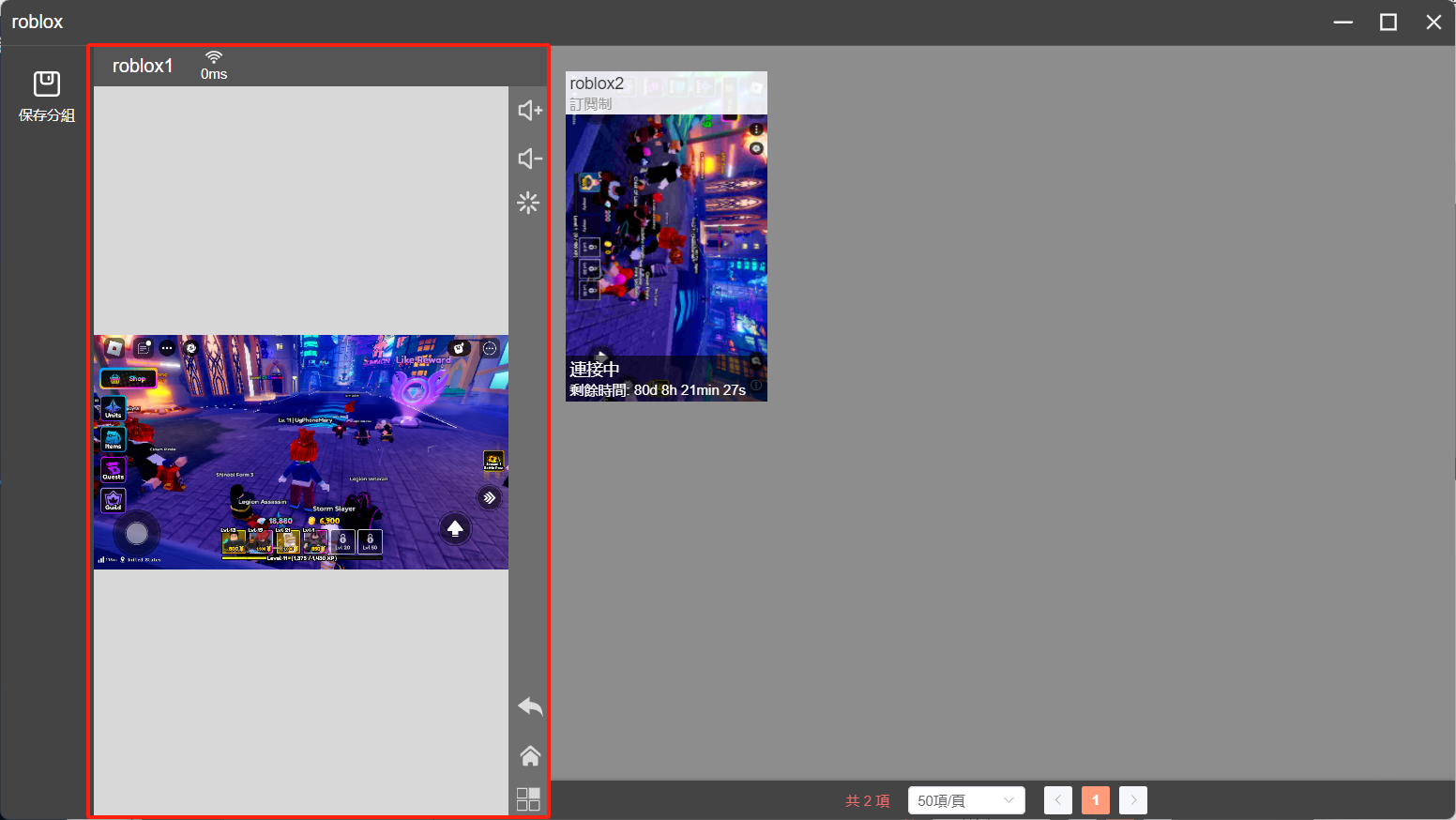Click the gem balance showing 18,880
The height and width of the screenshot is (820, 1456).
[x=274, y=521]
